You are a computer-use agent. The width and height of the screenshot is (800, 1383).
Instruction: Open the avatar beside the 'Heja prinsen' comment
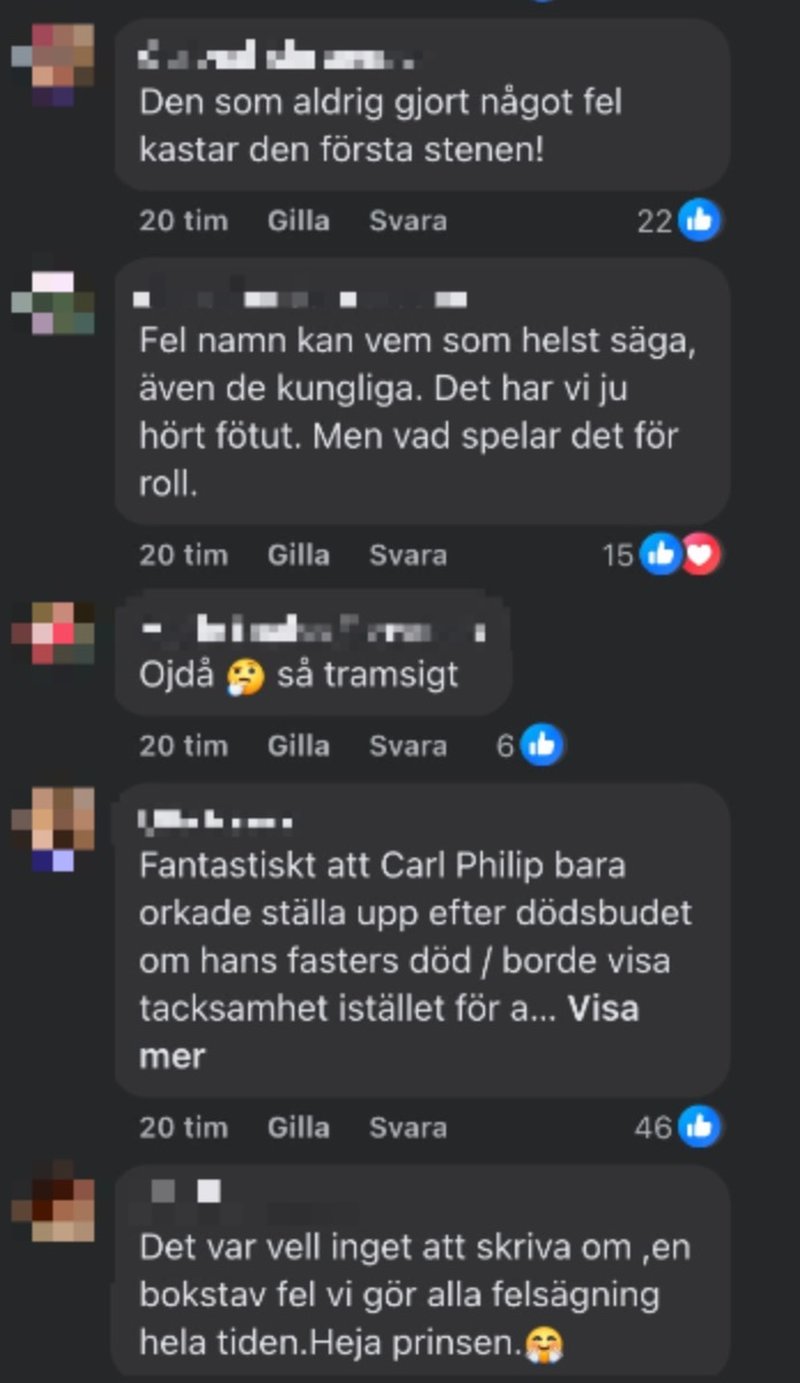53,1200
